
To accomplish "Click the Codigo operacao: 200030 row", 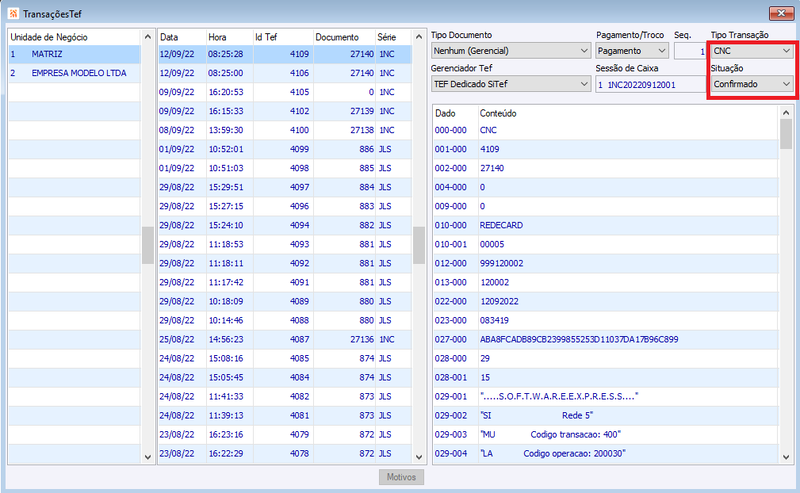I will [606, 454].
